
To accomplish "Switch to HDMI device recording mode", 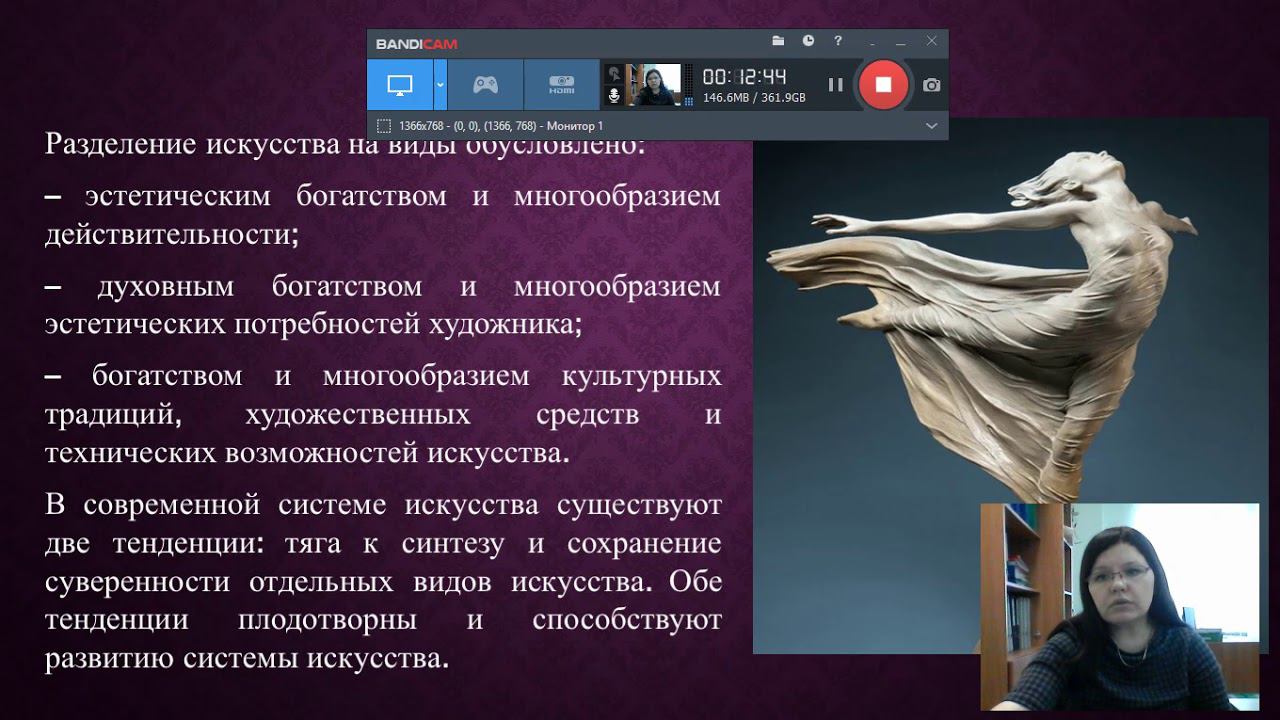I will pos(561,85).
